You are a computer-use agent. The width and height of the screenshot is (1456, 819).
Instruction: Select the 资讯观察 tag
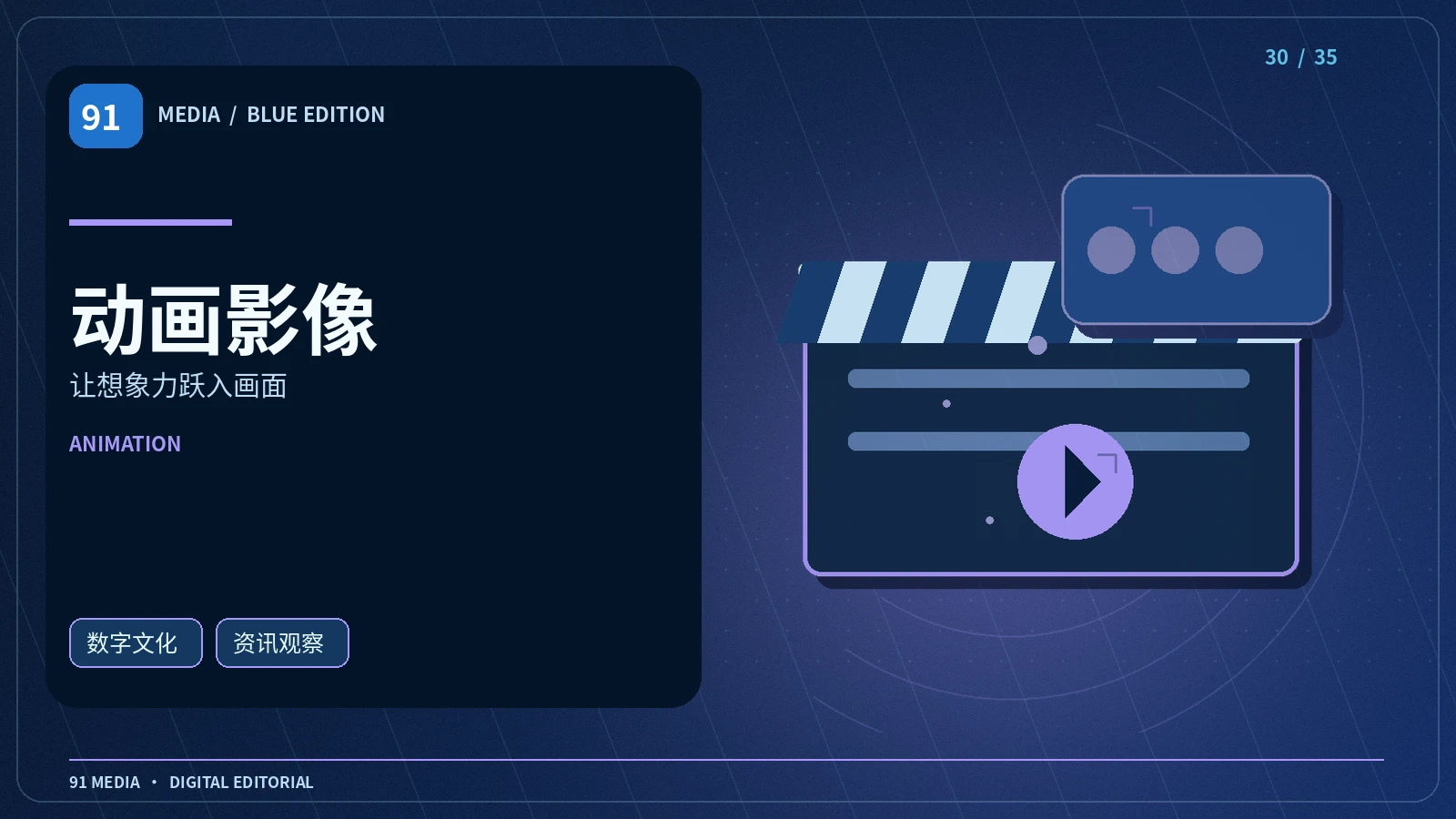(282, 642)
